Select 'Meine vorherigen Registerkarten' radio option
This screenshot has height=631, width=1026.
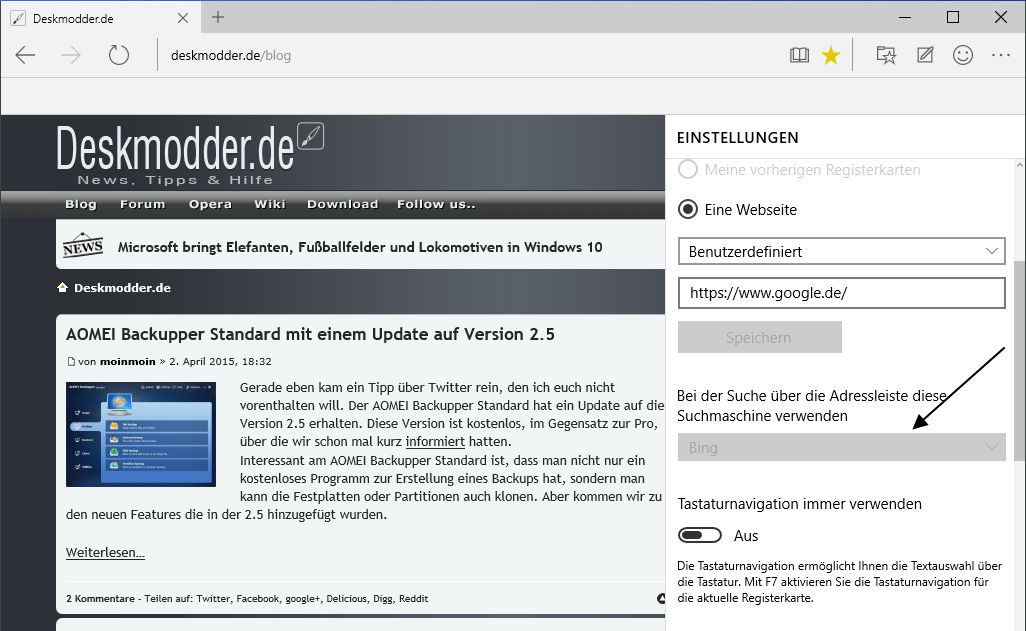[x=688, y=170]
